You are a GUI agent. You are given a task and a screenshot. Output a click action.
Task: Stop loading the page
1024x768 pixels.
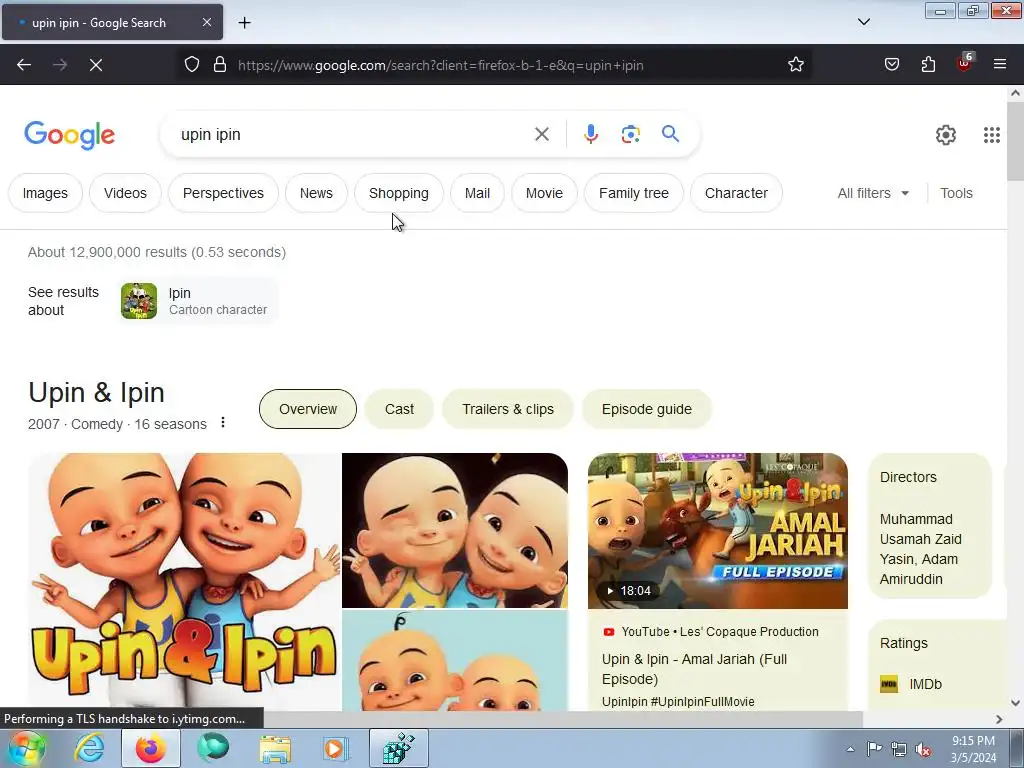click(x=96, y=65)
